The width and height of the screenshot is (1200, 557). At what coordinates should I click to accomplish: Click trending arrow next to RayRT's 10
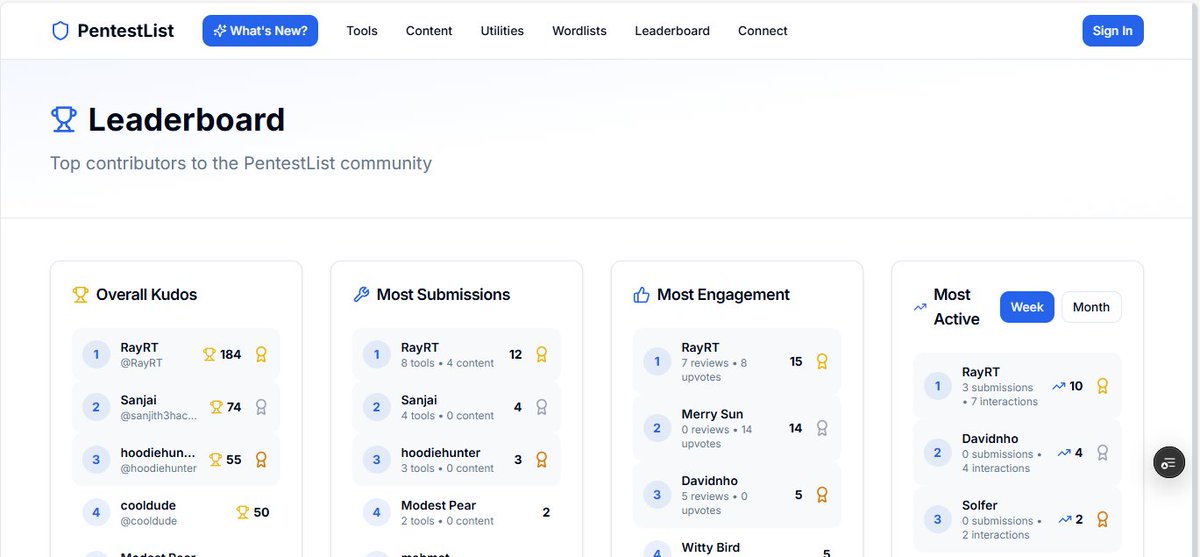[x=1059, y=386]
